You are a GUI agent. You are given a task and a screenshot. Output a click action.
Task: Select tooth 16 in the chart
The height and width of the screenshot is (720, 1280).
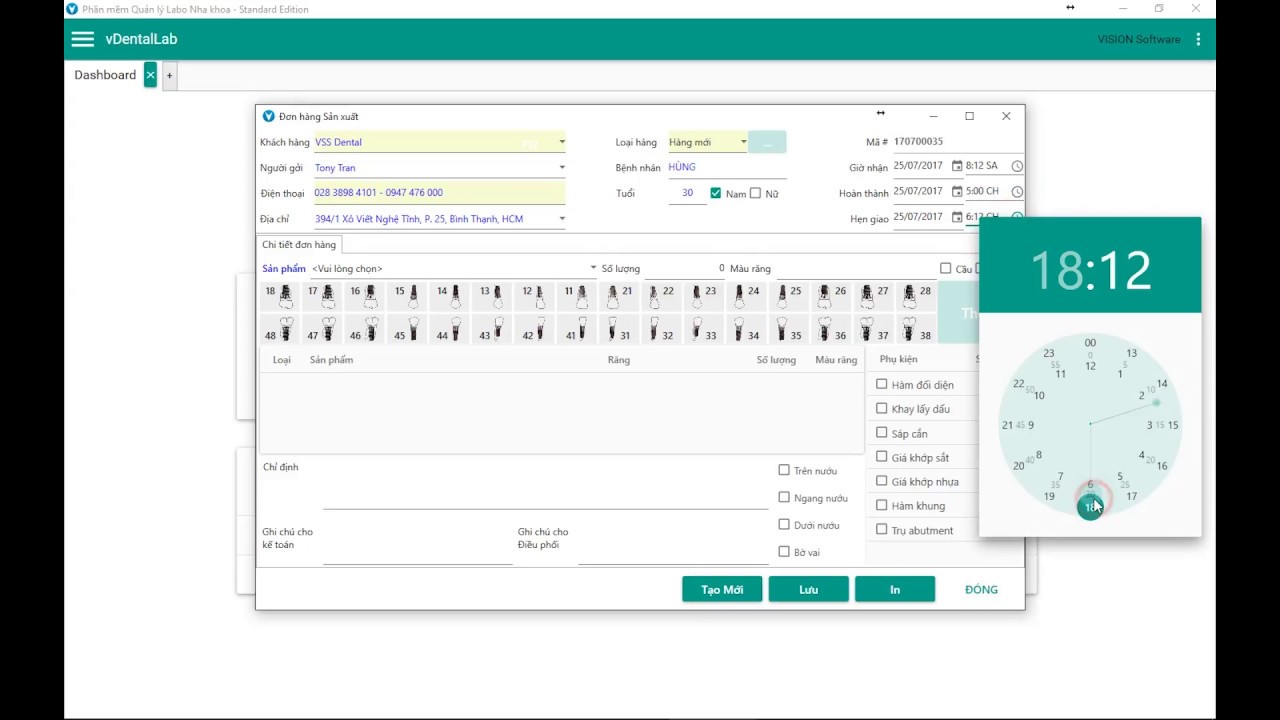pyautogui.click(x=364, y=296)
